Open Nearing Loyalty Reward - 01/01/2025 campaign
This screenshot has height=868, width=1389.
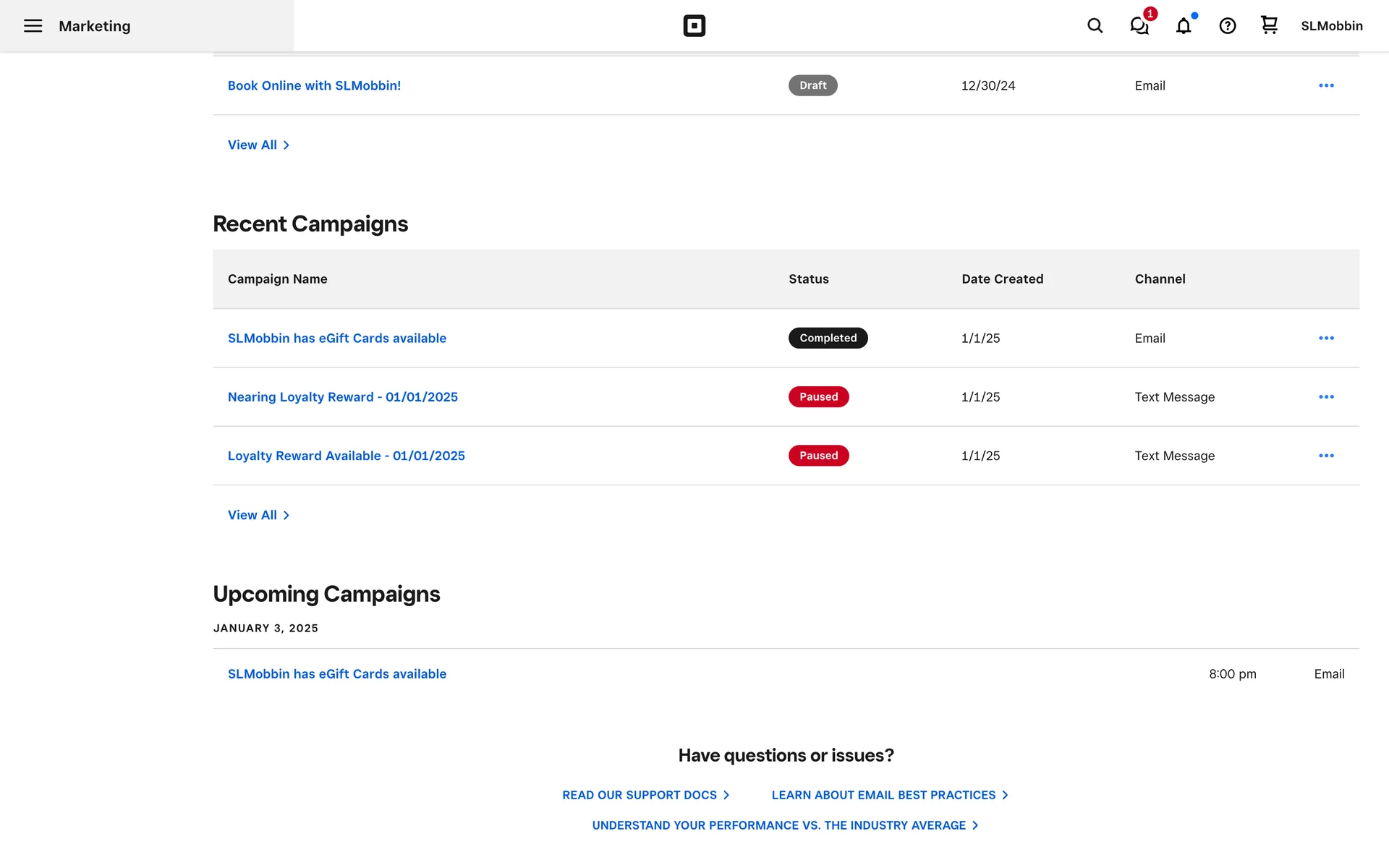pyautogui.click(x=342, y=397)
